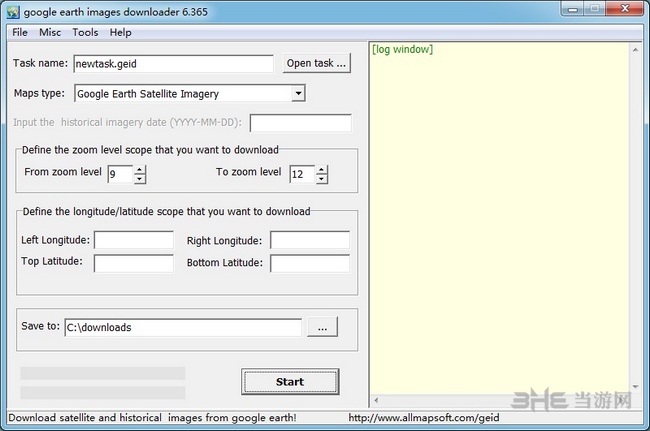
Task: Open the Help menu
Action: pos(120,32)
